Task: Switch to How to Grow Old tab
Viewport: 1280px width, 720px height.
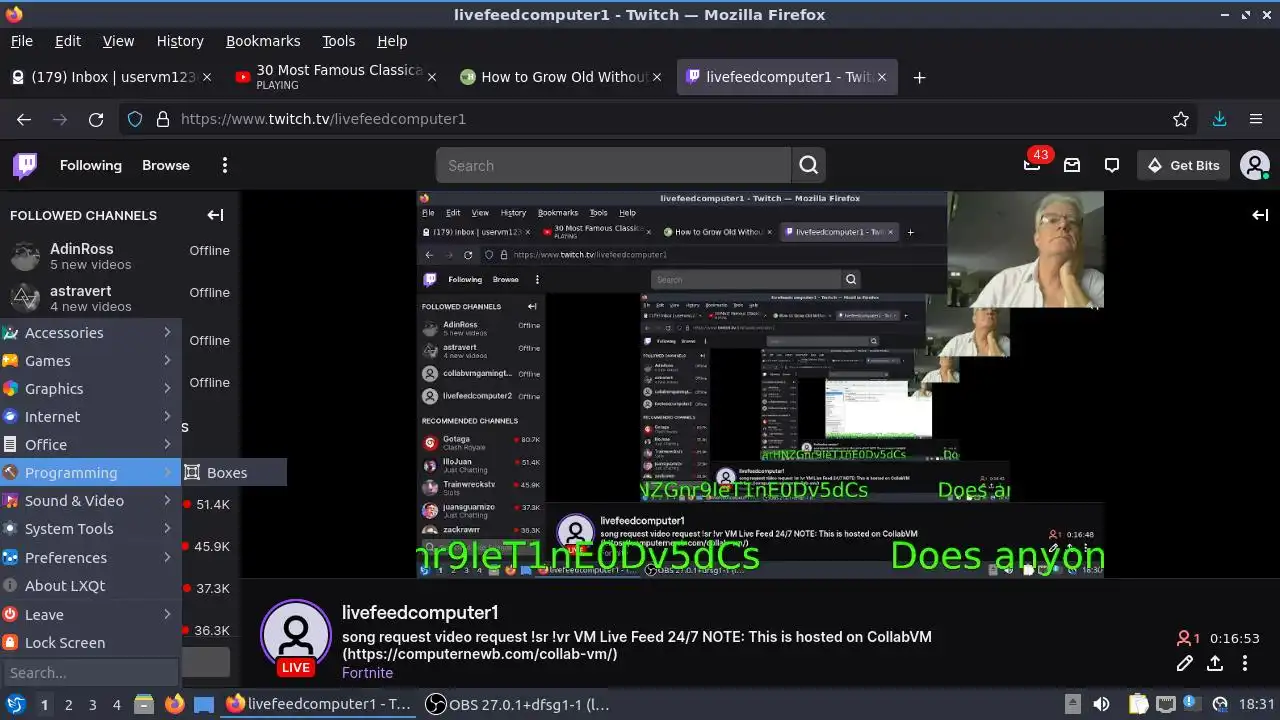Action: [561, 77]
